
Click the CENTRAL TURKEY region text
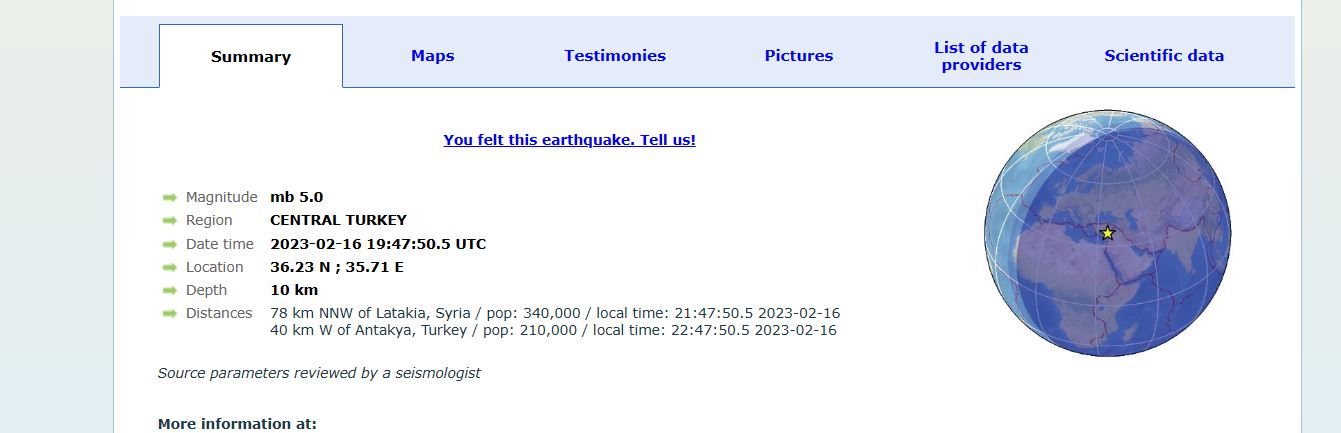tap(339, 220)
